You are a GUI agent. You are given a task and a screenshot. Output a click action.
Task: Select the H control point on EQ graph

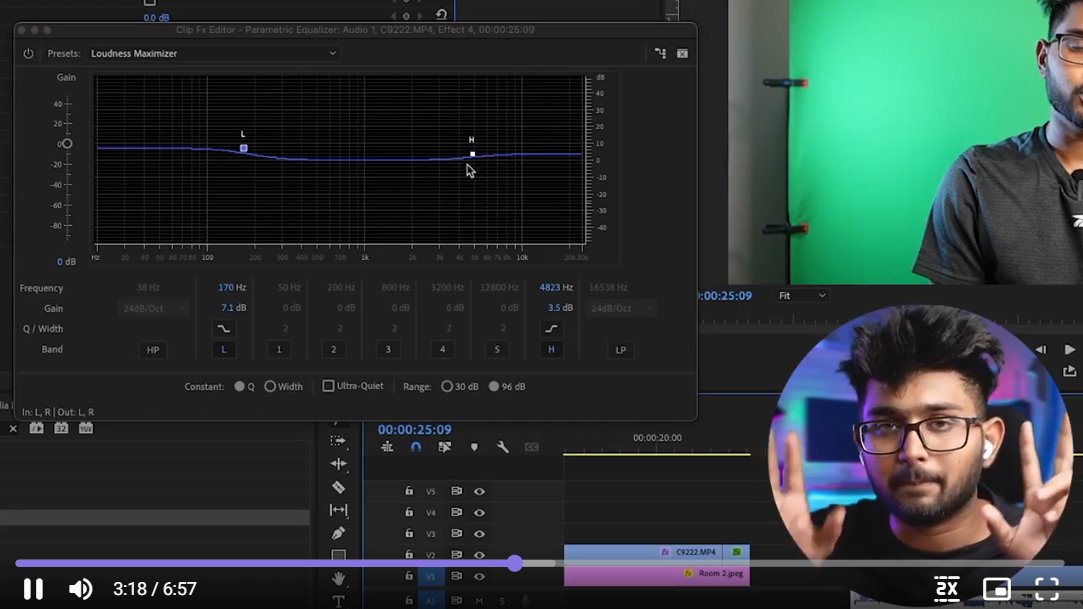click(472, 154)
